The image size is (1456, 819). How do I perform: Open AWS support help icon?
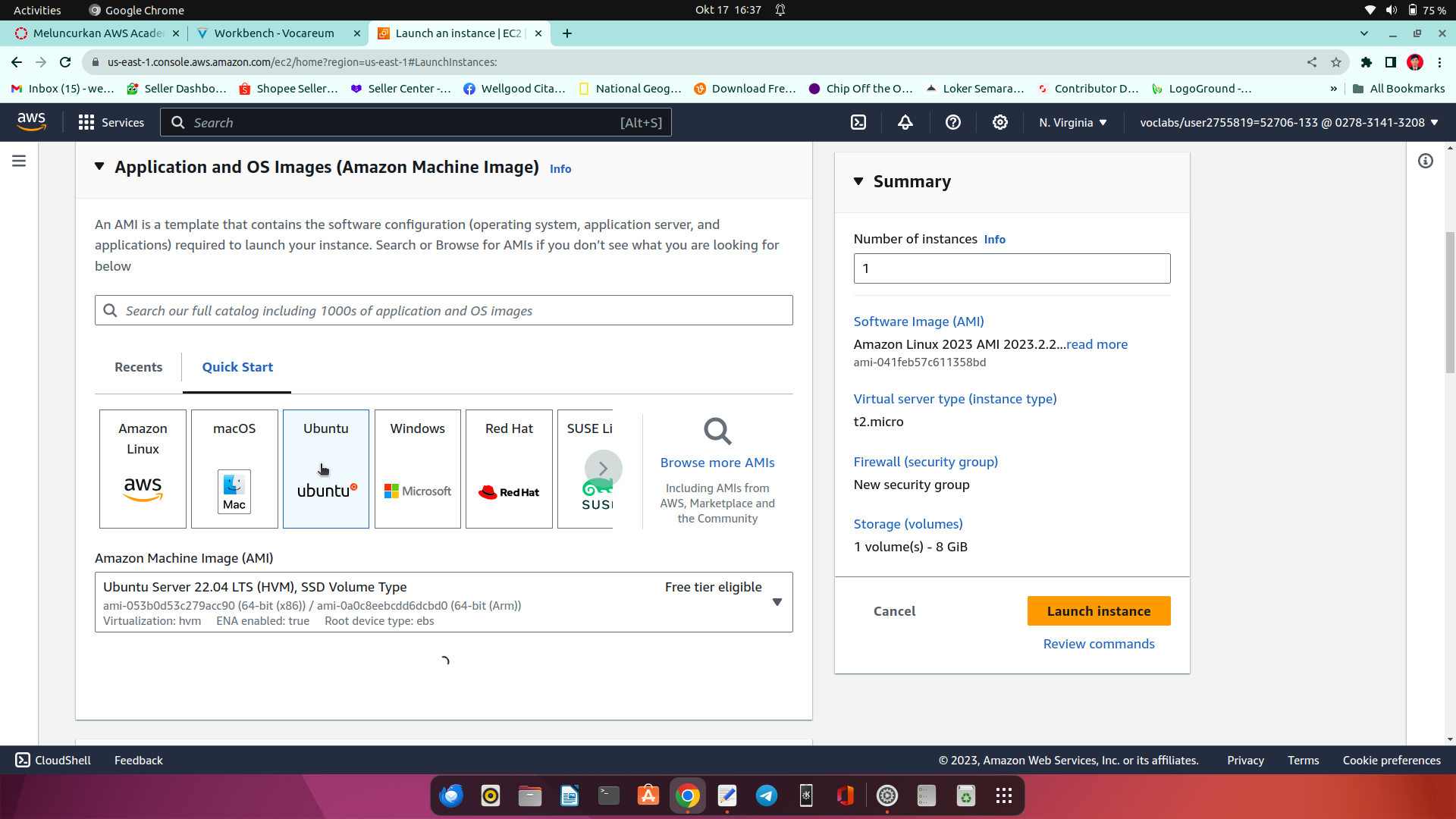click(953, 122)
